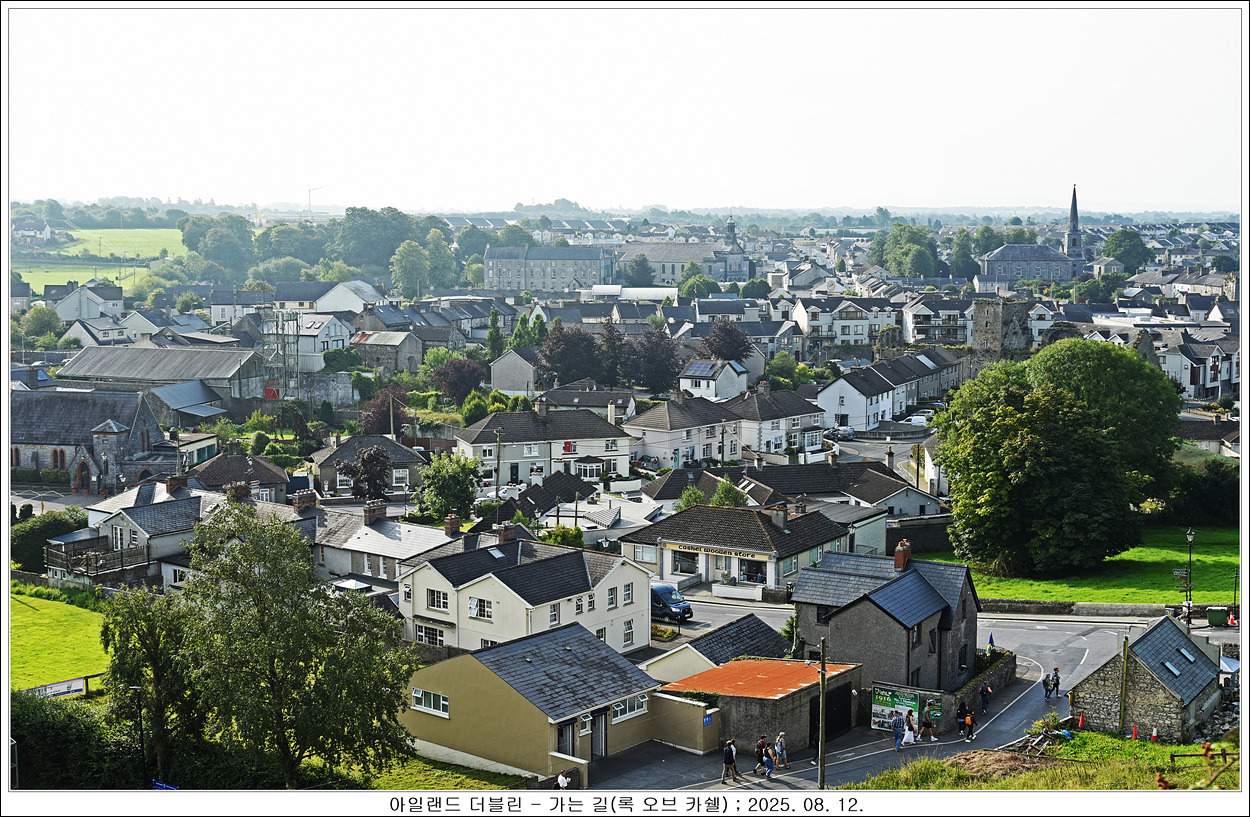Click the red chimney on the slate-roofed house
The height and width of the screenshot is (817, 1250).
(902, 555)
